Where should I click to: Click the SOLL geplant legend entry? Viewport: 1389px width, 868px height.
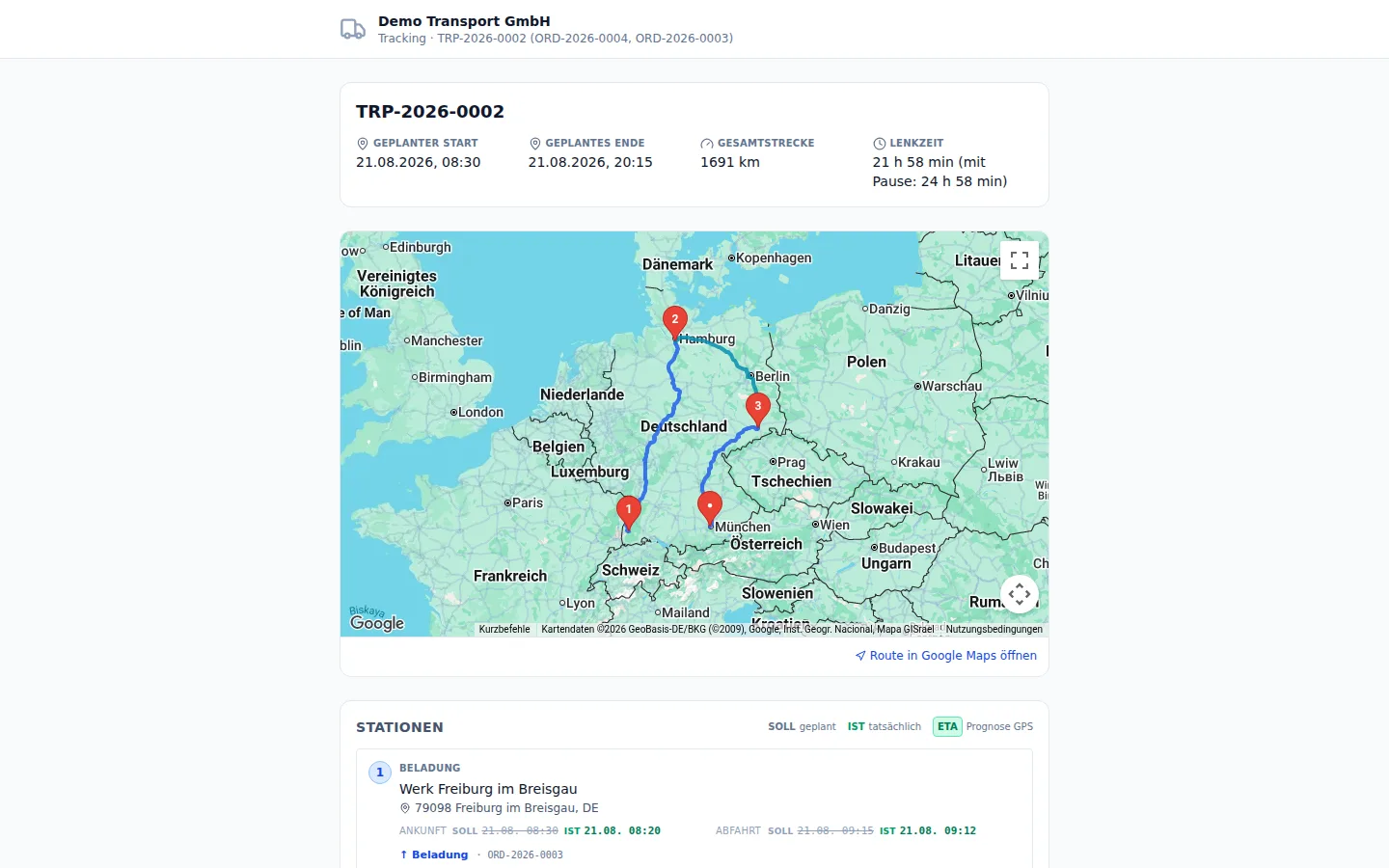[802, 727]
